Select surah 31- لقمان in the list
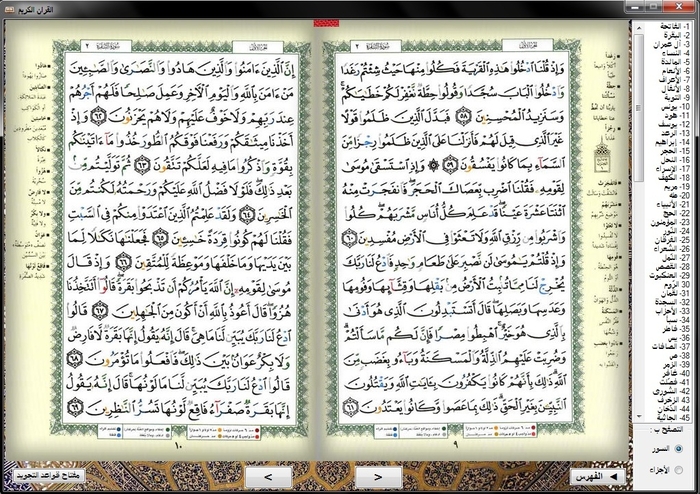 tap(677, 293)
